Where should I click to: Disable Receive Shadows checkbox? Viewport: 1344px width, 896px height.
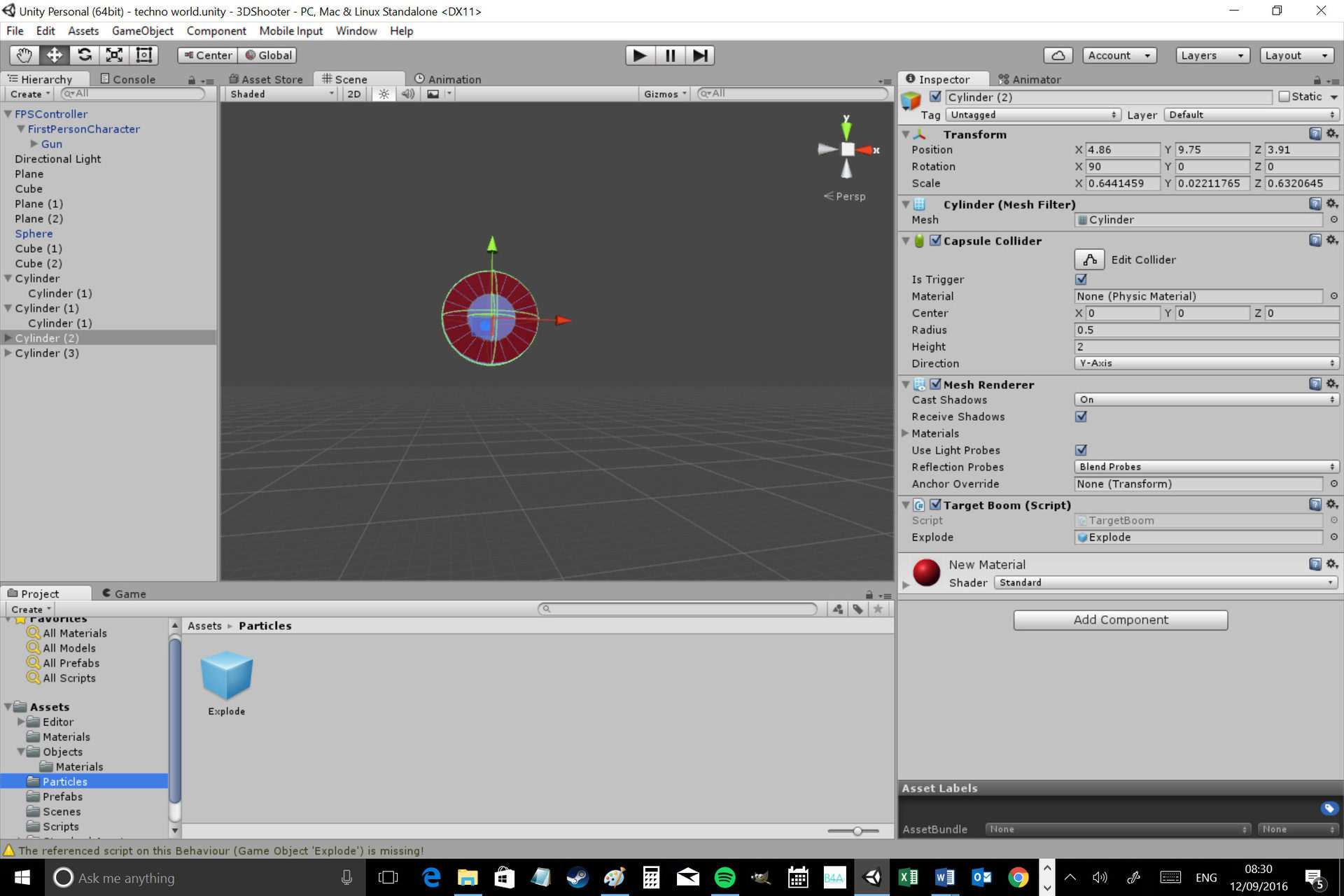(1081, 416)
